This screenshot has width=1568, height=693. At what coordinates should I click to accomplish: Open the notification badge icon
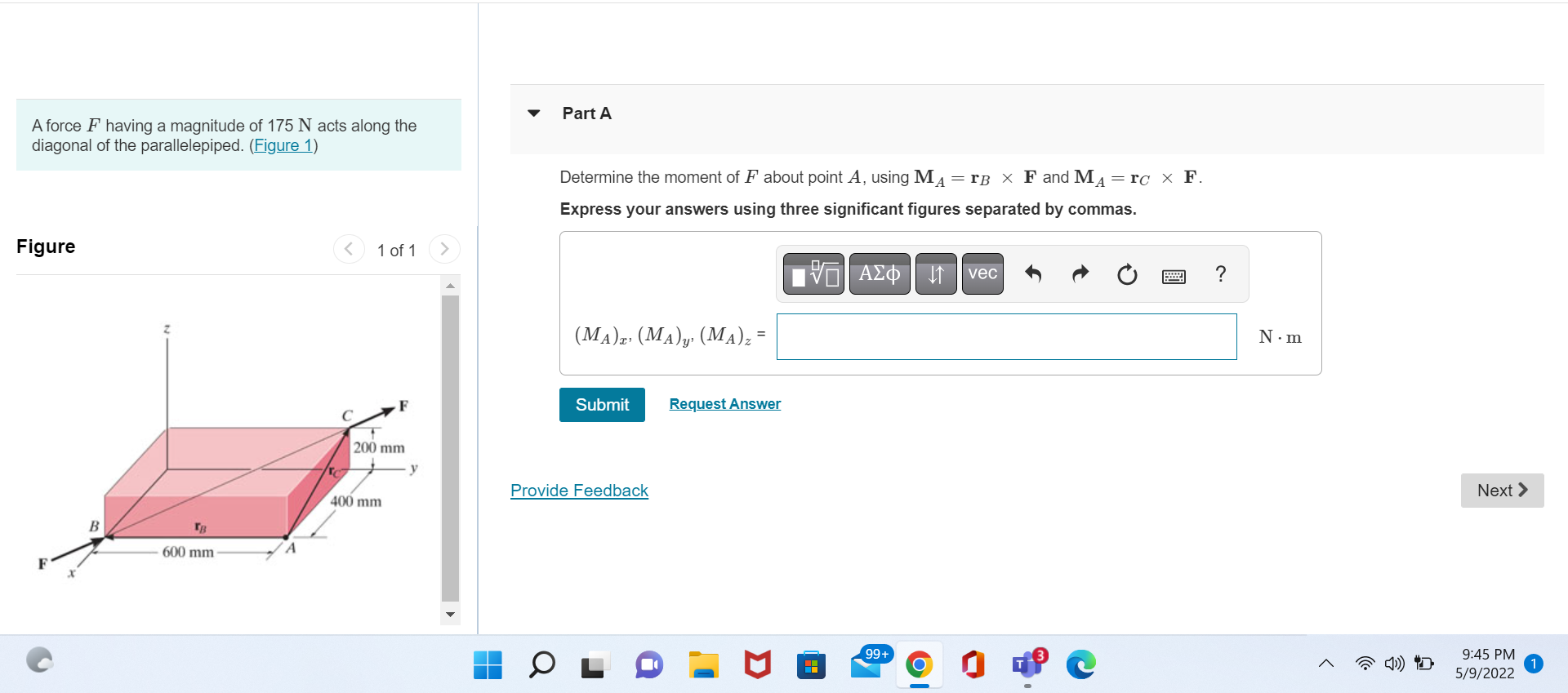coord(1534,664)
